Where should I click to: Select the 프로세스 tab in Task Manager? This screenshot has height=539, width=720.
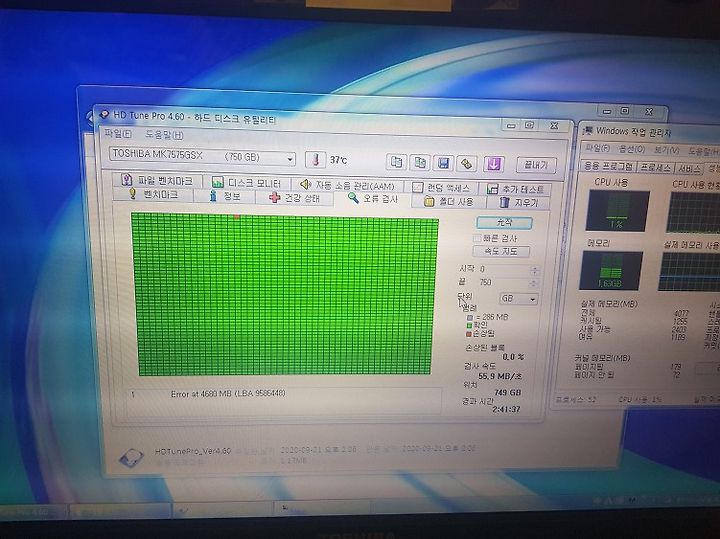tap(655, 168)
